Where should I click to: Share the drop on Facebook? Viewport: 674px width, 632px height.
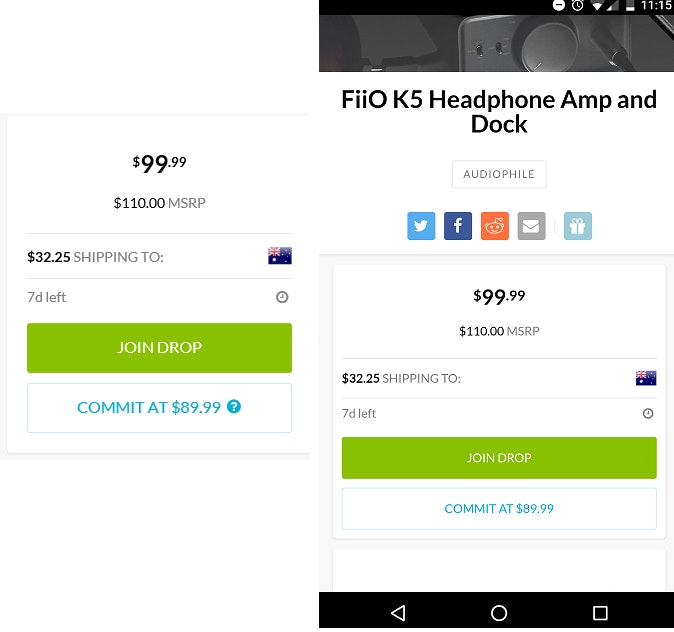click(x=457, y=226)
